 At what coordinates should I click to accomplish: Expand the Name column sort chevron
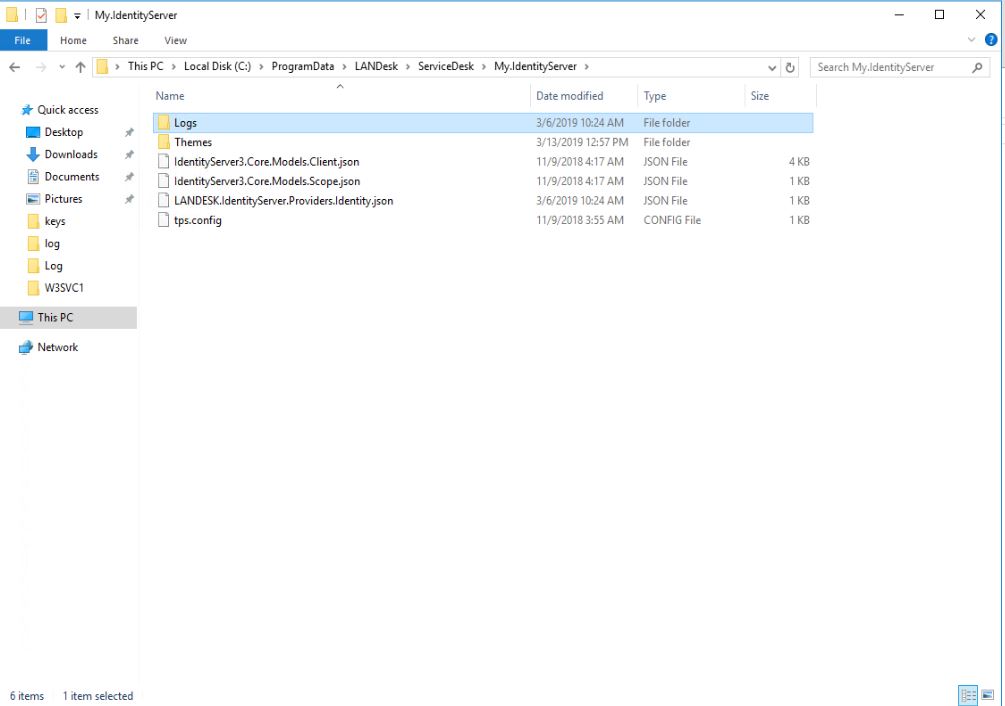[x=340, y=87]
